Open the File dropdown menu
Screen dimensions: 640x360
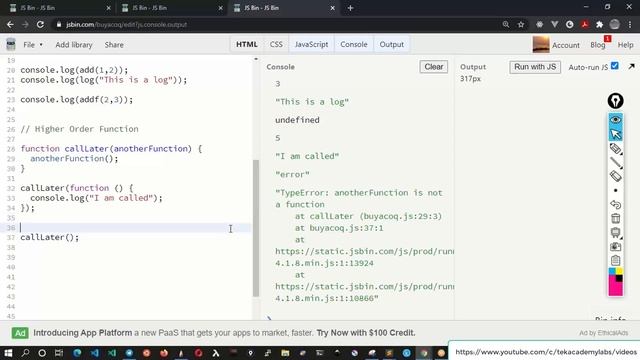33,45
